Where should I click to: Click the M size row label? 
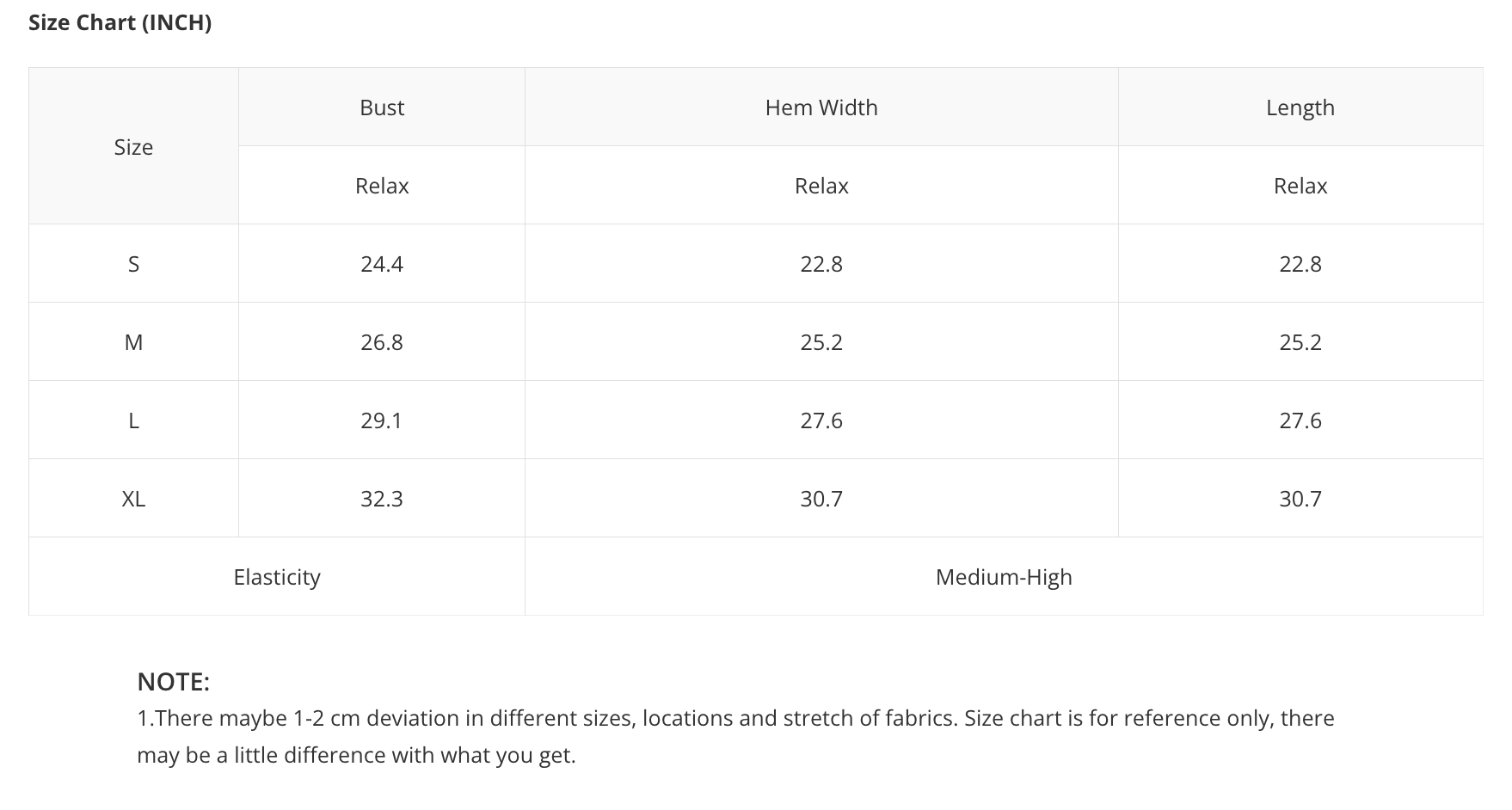pyautogui.click(x=133, y=342)
